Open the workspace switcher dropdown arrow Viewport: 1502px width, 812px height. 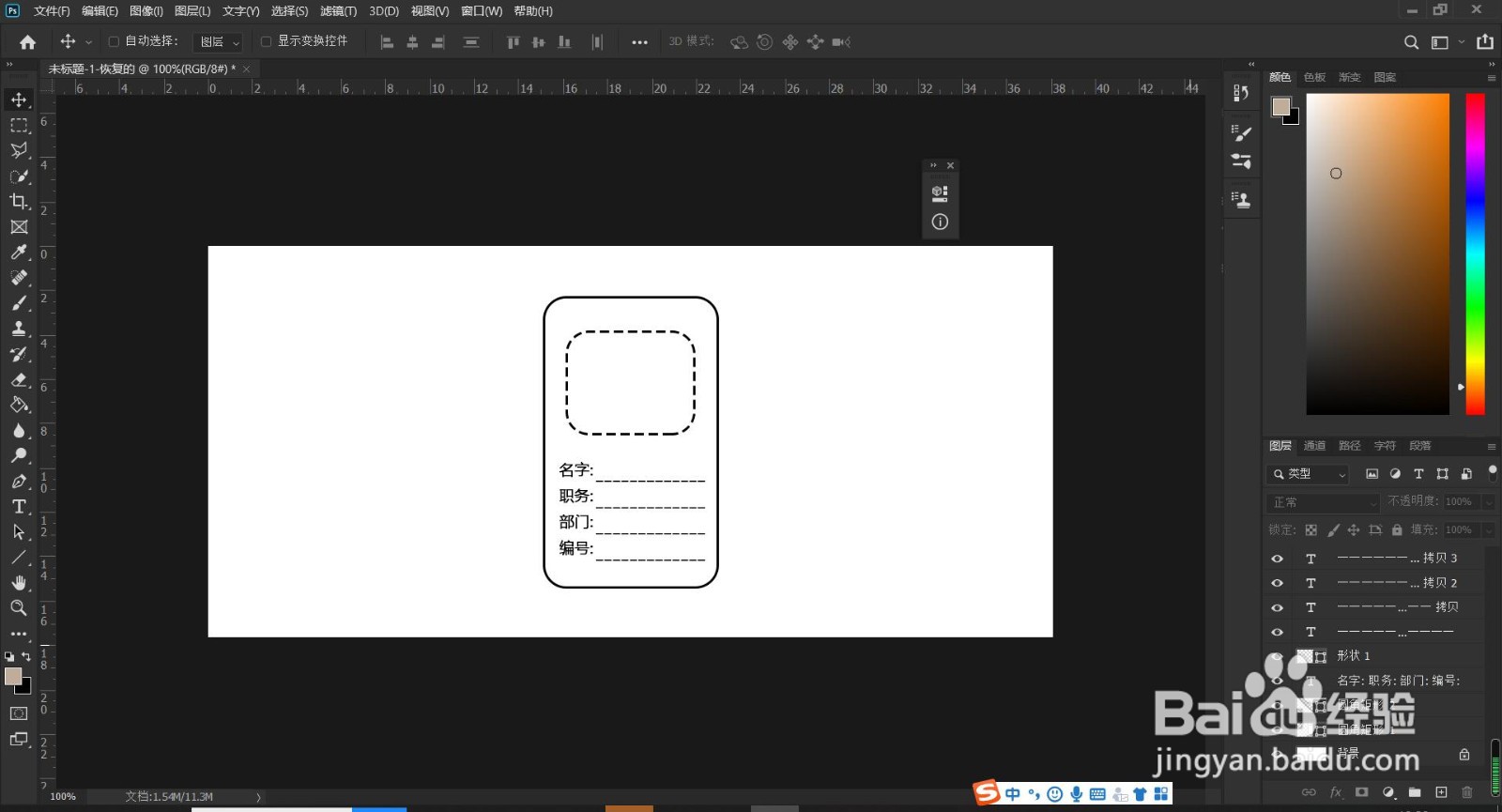coord(1462,41)
